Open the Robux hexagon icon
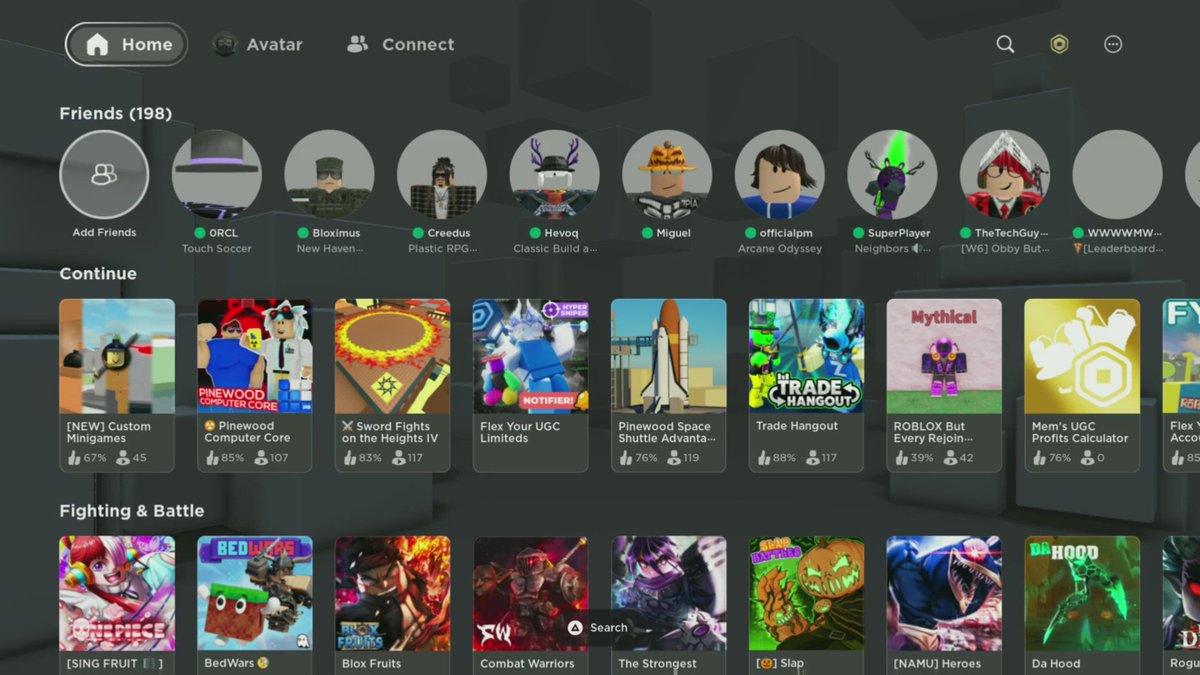The width and height of the screenshot is (1200, 675). click(x=1059, y=44)
